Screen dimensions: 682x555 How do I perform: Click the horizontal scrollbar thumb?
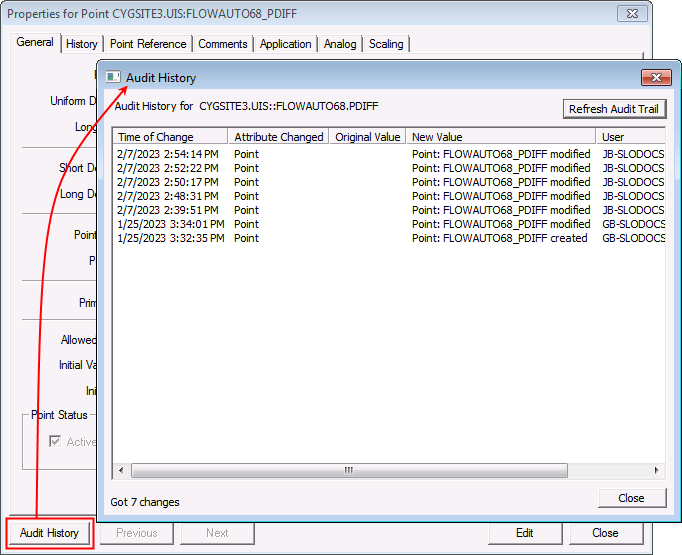tap(349, 470)
